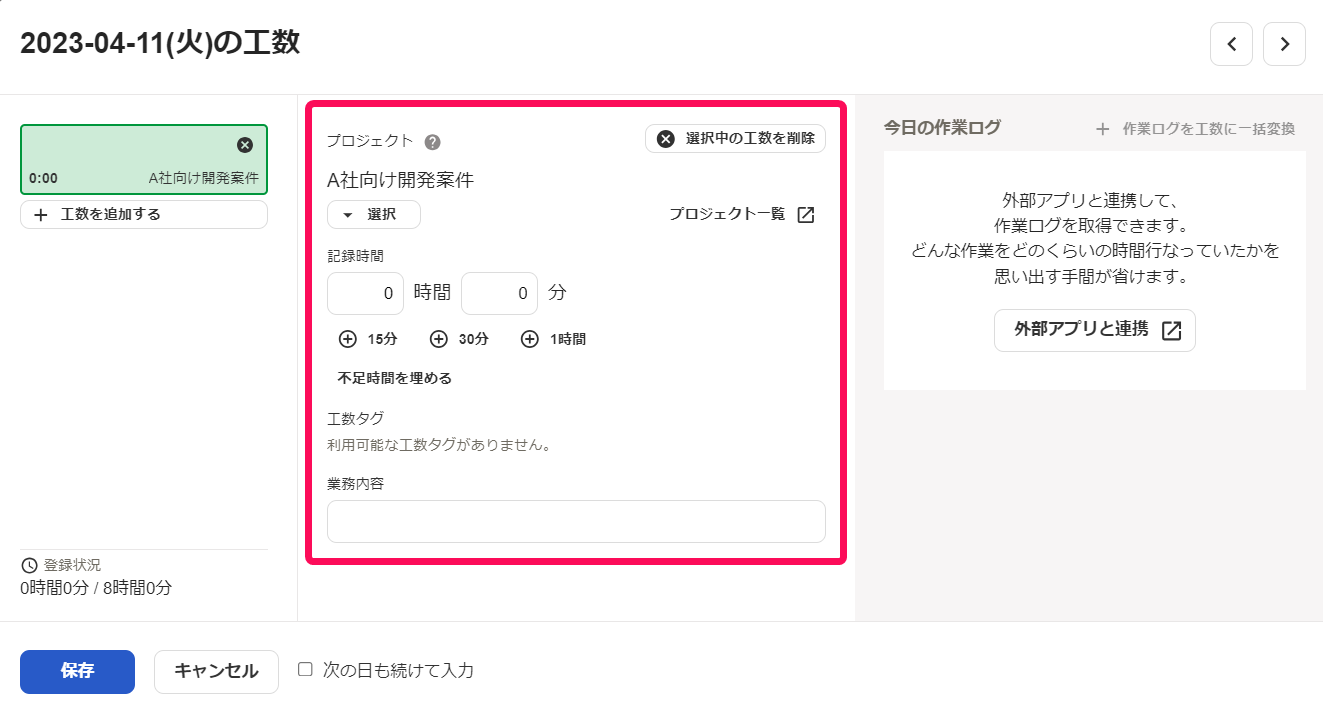Click the clock icon beside 登録状況
This screenshot has width=1323, height=711.
click(29, 565)
